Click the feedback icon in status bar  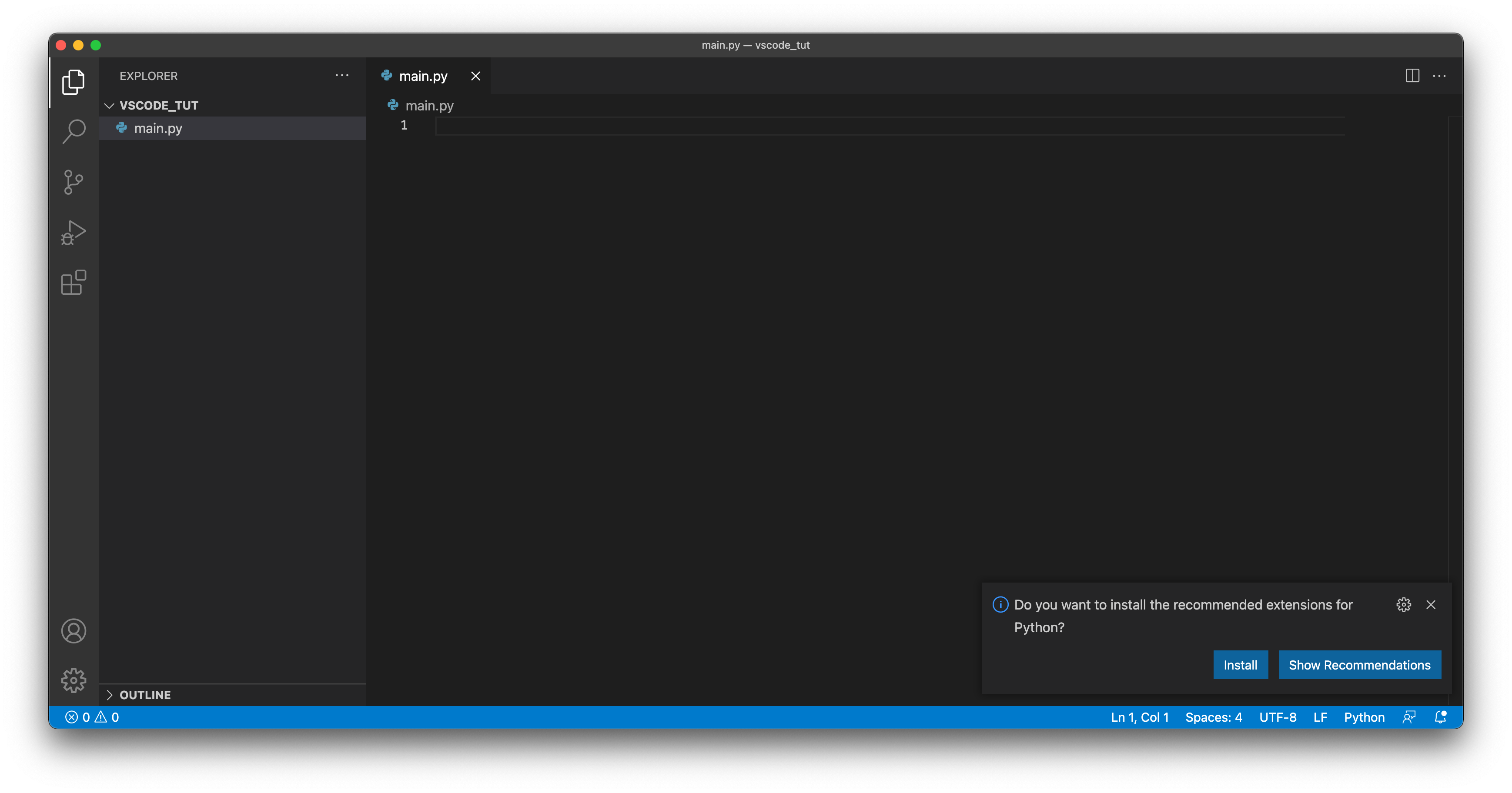click(1409, 717)
